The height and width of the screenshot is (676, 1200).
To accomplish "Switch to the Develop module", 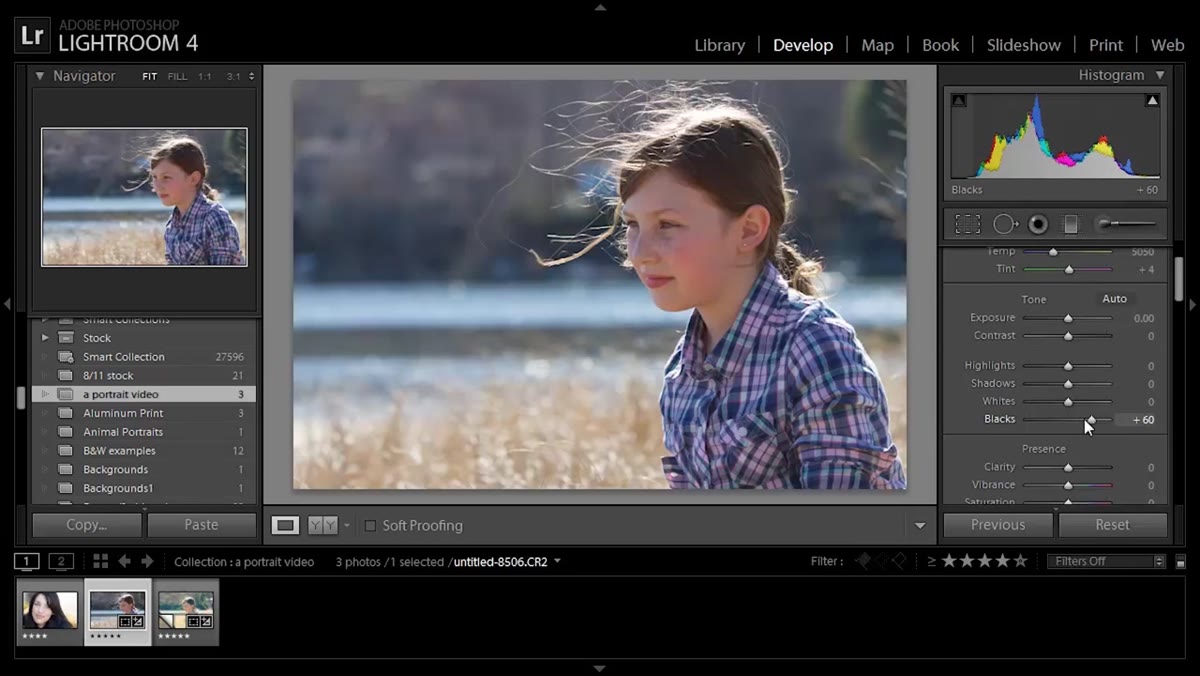I will pyautogui.click(x=803, y=45).
